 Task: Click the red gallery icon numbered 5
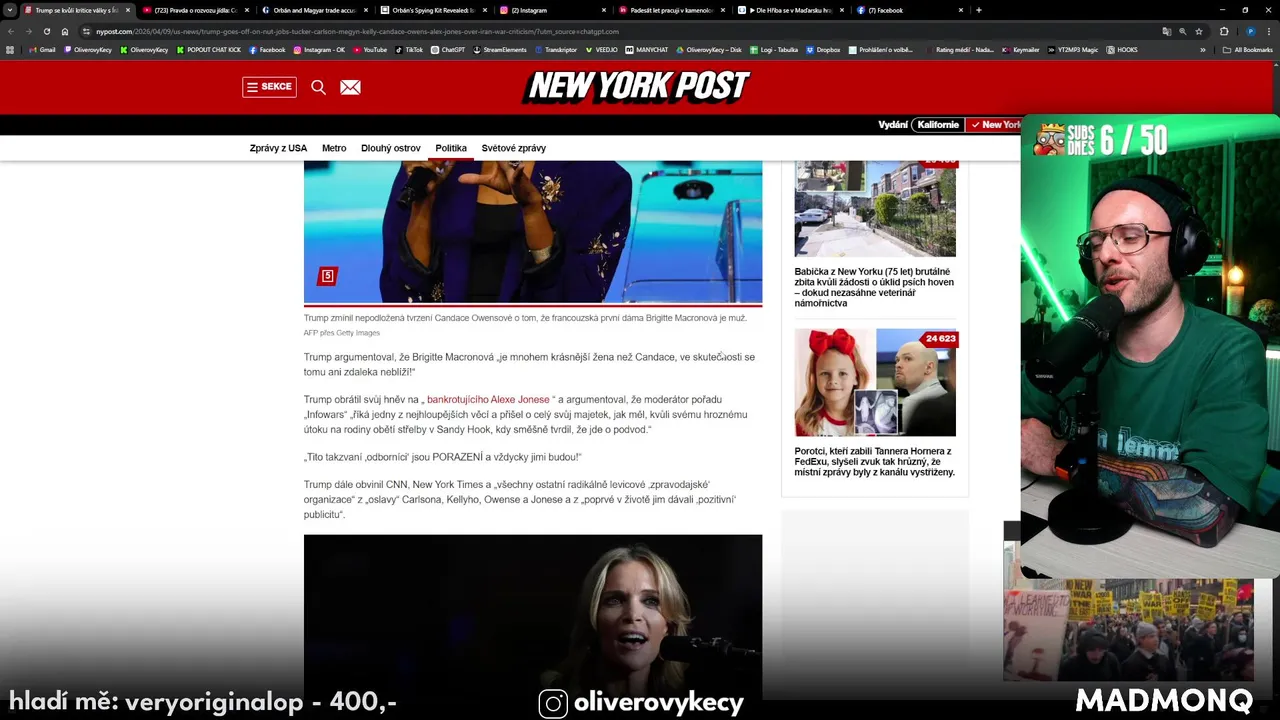click(327, 276)
